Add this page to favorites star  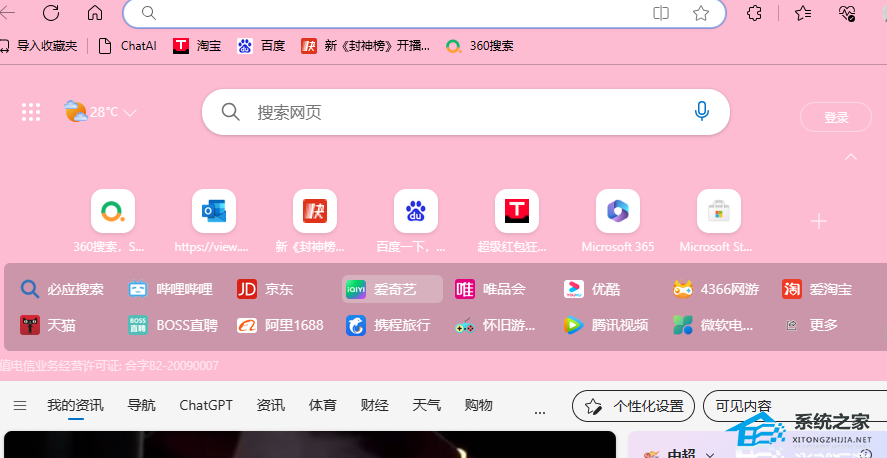coord(701,13)
